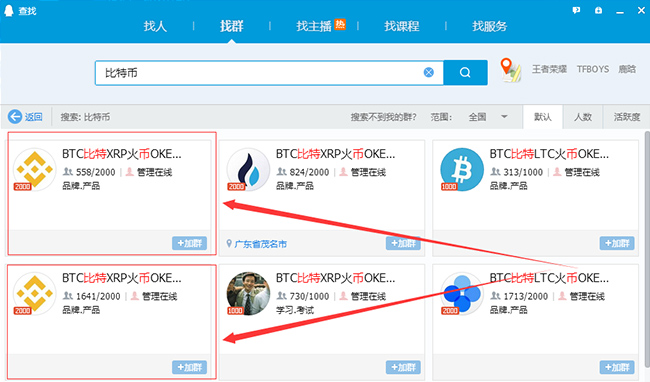The width and height of the screenshot is (650, 382).
Task: Click the title of 1713/2000 group
Action: 549,278
